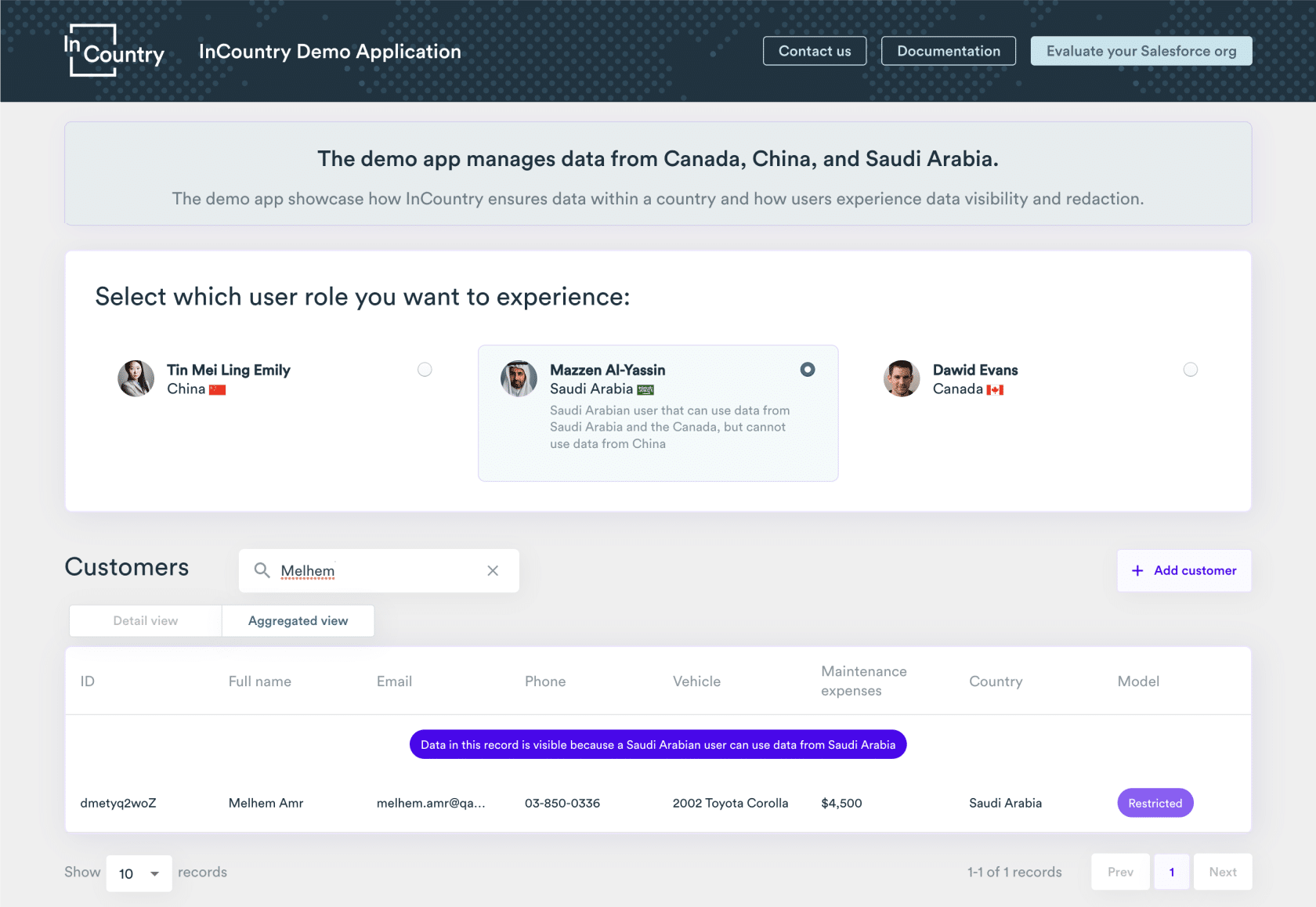Click Mazzen Al-Yassin's avatar photo

[519, 378]
